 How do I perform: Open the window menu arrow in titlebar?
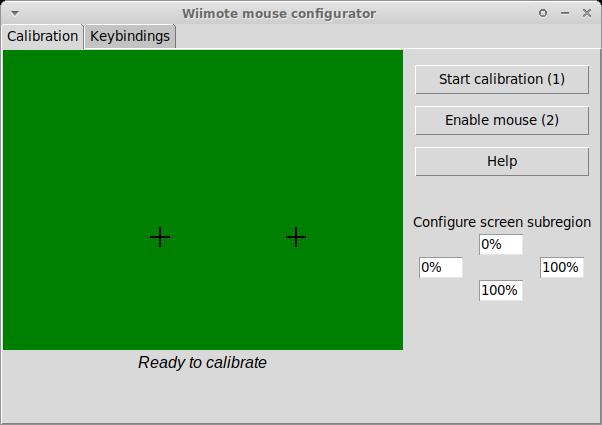click(x=15, y=13)
